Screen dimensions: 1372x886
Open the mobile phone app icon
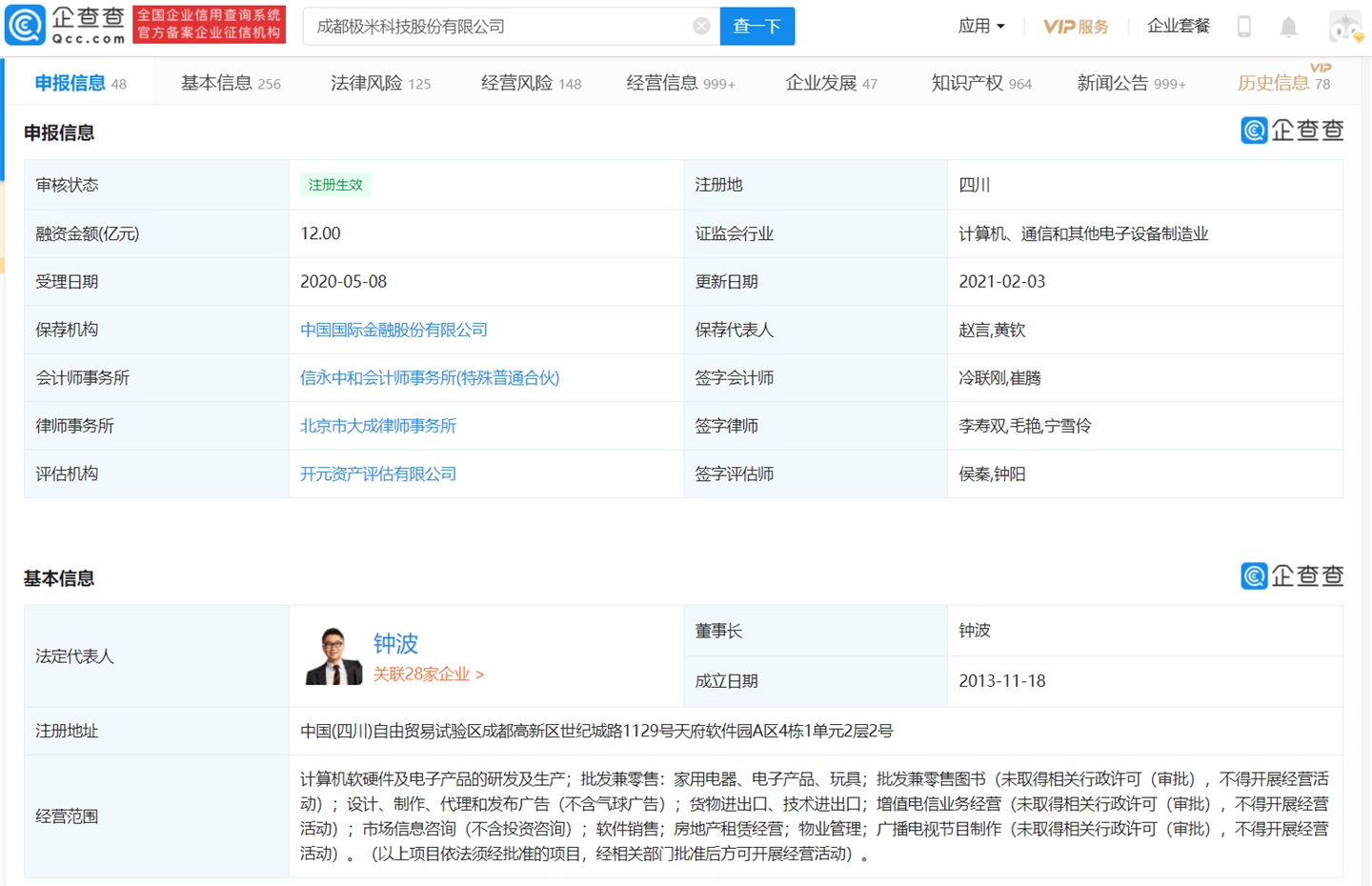click(x=1243, y=27)
